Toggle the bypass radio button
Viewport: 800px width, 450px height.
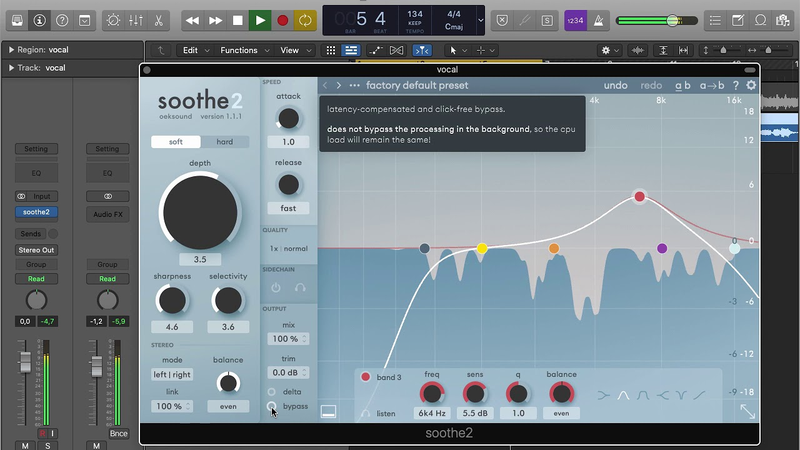pos(272,406)
